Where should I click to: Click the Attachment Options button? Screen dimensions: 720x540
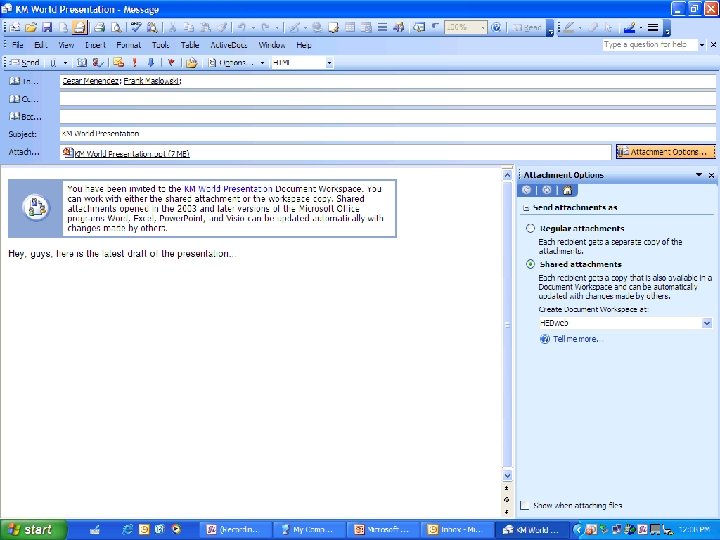665,152
